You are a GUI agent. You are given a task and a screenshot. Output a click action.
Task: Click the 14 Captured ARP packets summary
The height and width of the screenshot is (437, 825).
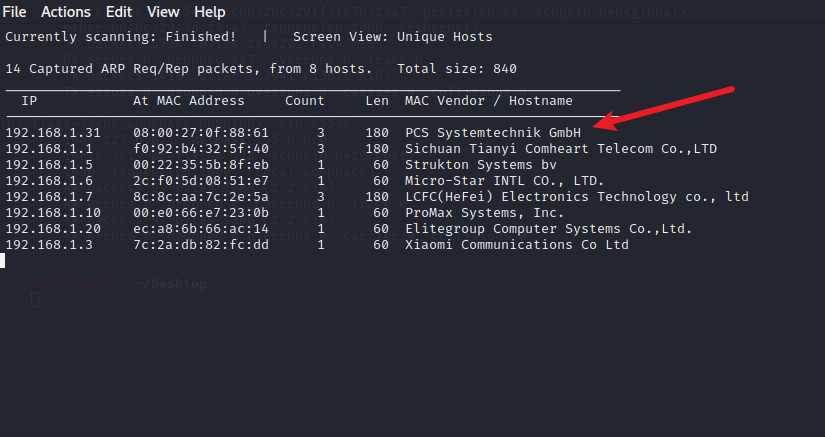point(189,69)
